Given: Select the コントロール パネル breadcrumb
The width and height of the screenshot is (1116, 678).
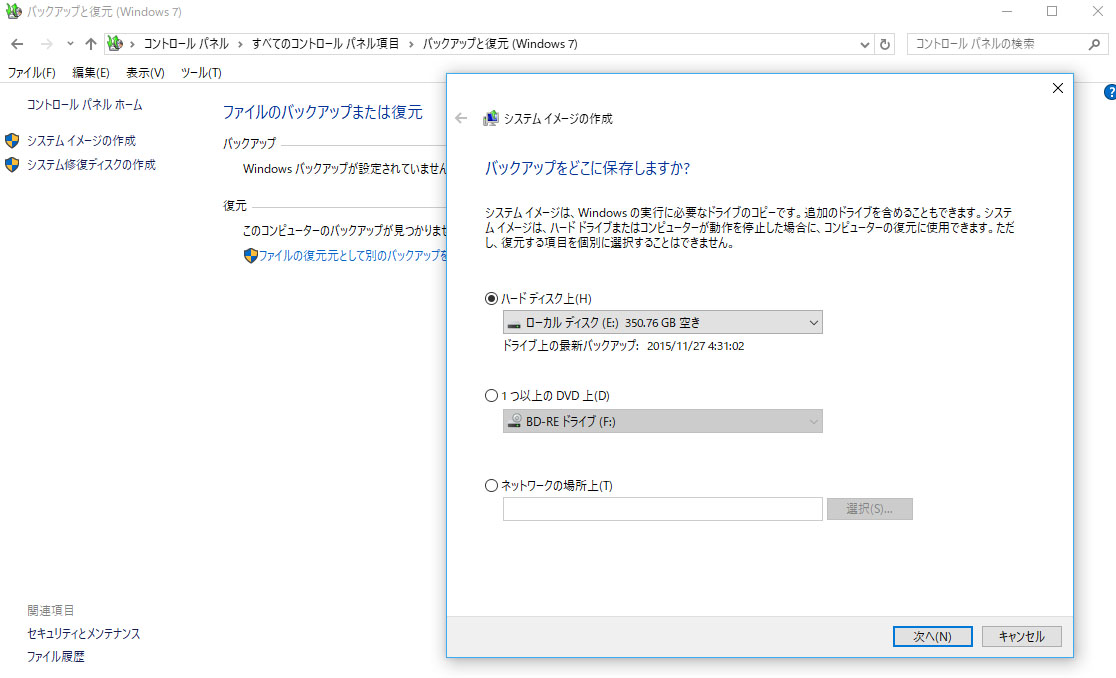Looking at the screenshot, I should [186, 44].
